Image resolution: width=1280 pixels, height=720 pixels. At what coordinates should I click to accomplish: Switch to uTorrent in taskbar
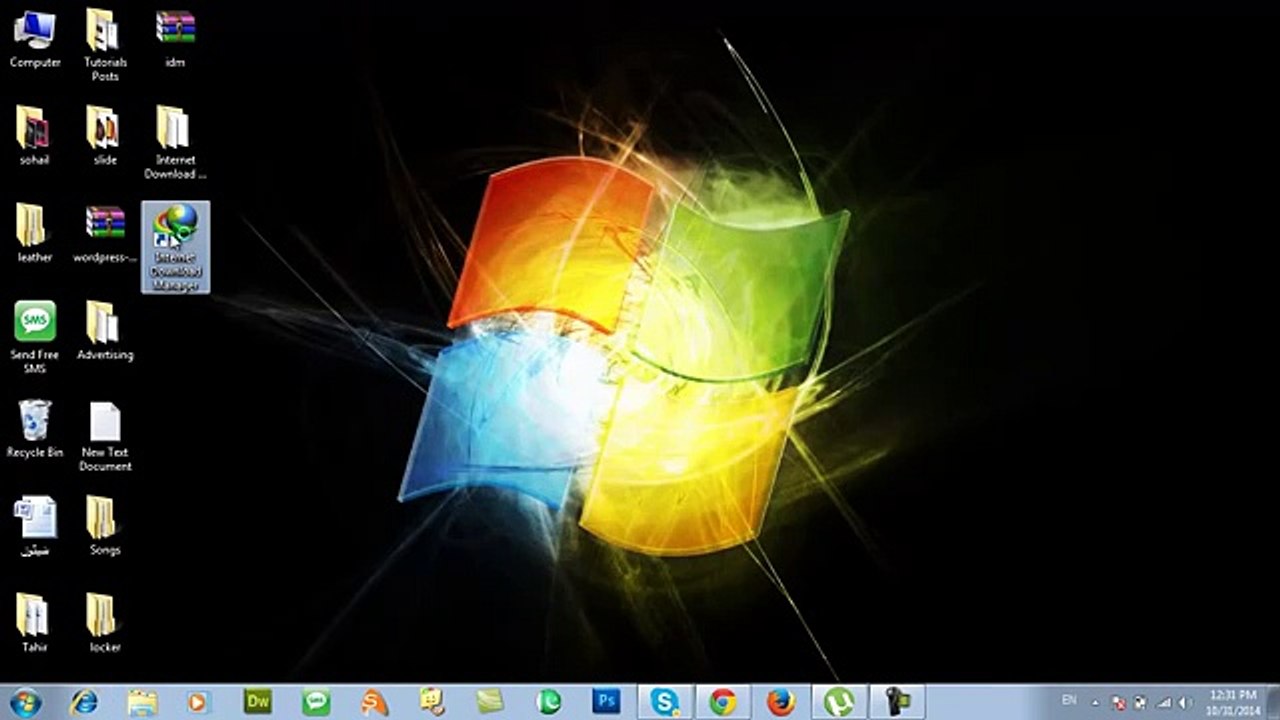pyautogui.click(x=839, y=702)
